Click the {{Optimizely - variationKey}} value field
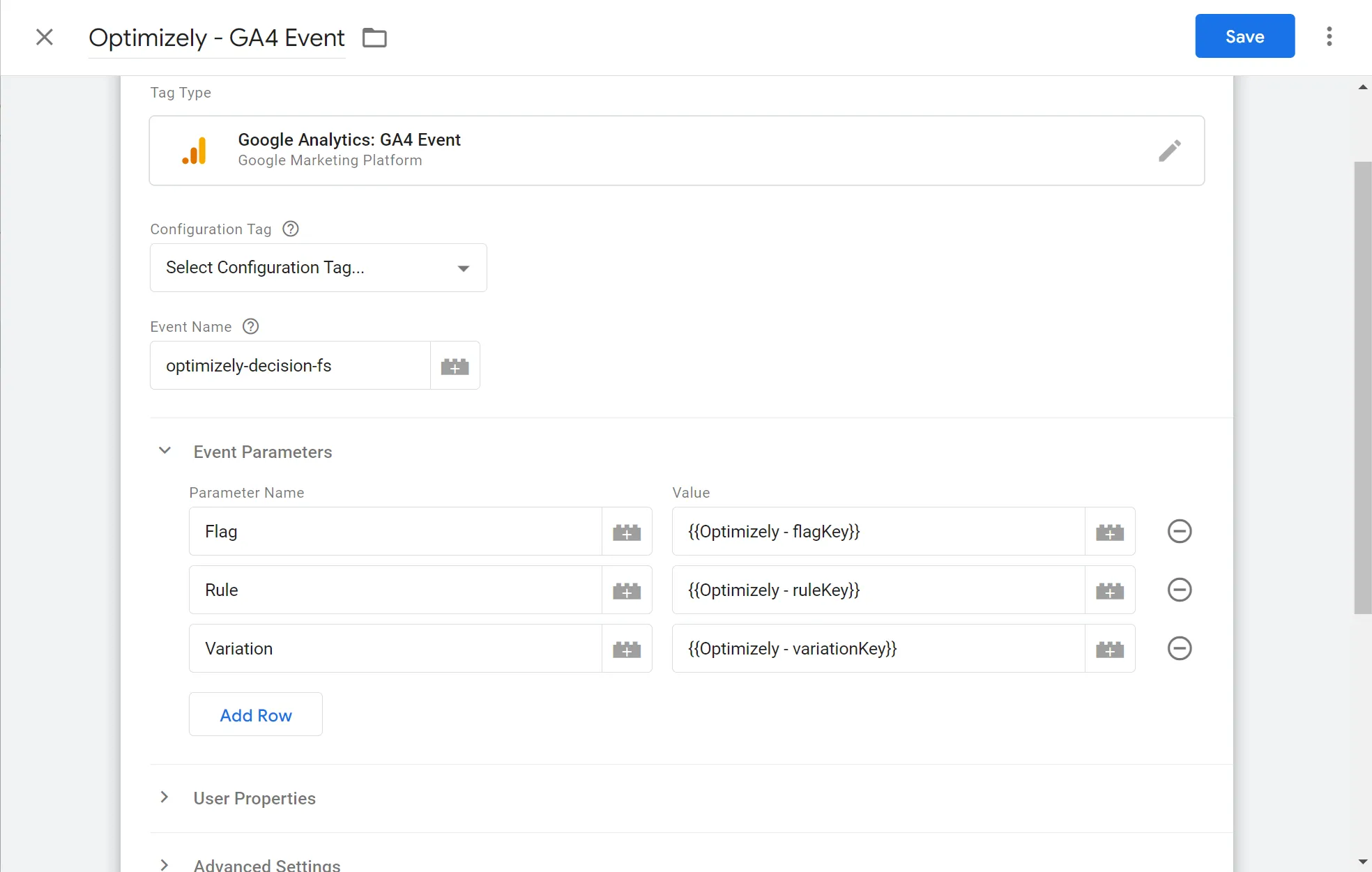The image size is (1372, 872). click(x=878, y=648)
